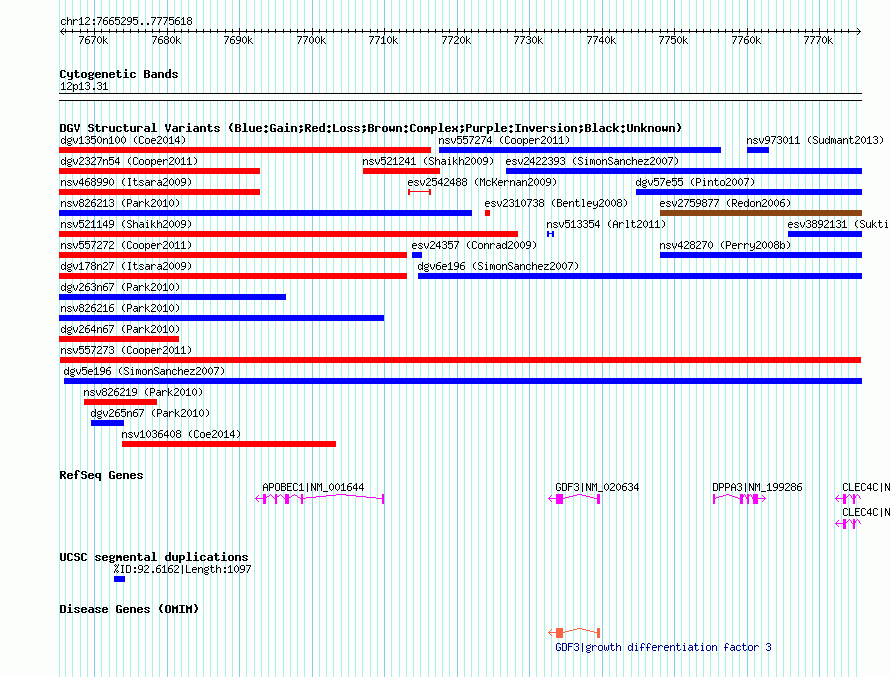Screen dimensions: 890x677
Task: Click the orange GDF3 OMIM disease gene glyph
Action: coord(574,632)
